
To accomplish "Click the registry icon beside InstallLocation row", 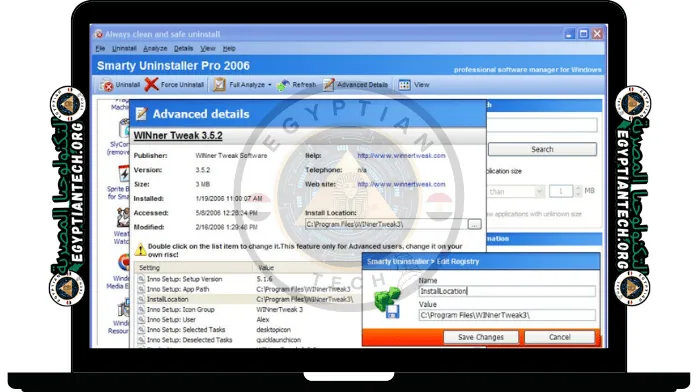I will coord(141,299).
